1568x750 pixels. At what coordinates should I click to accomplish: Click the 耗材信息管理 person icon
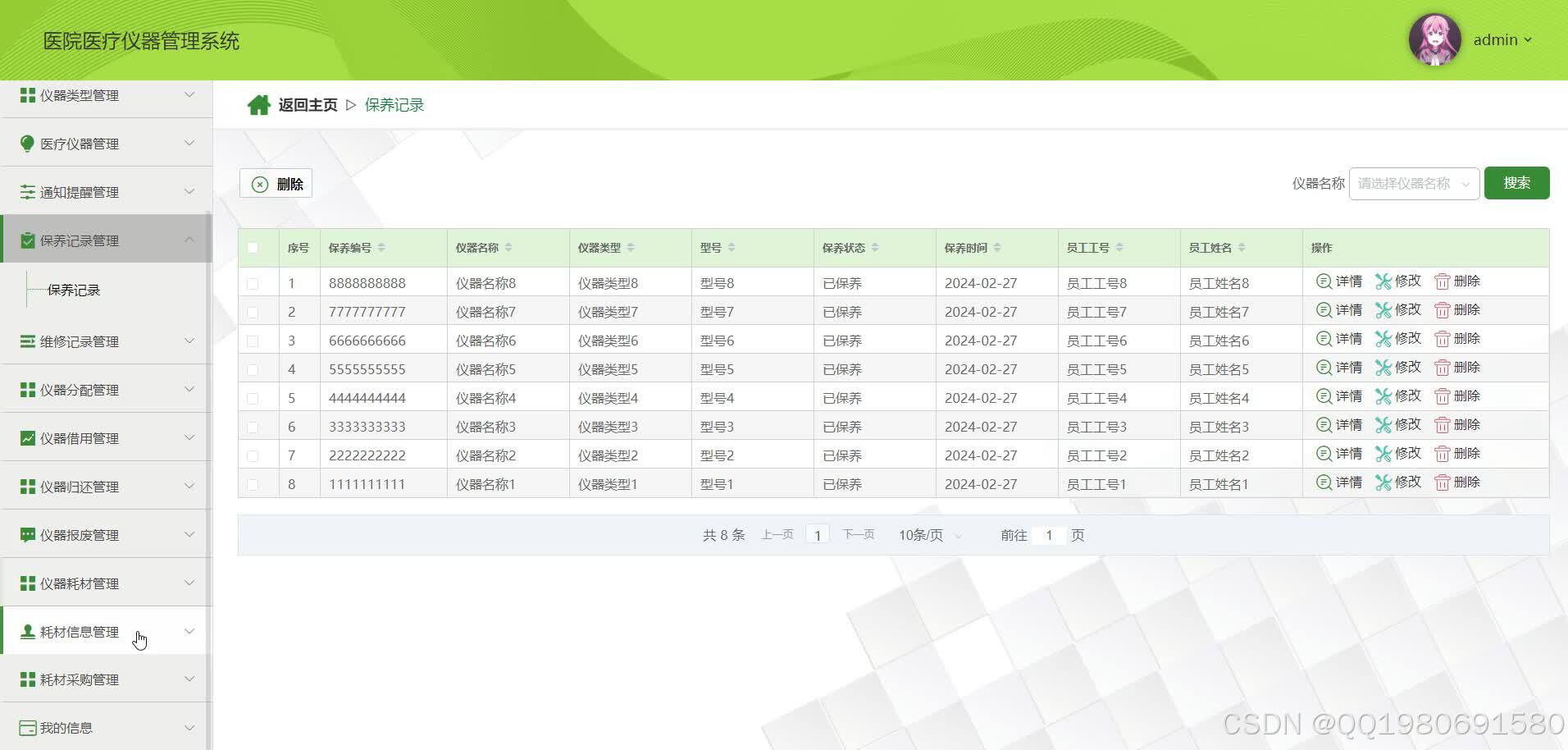pos(28,632)
